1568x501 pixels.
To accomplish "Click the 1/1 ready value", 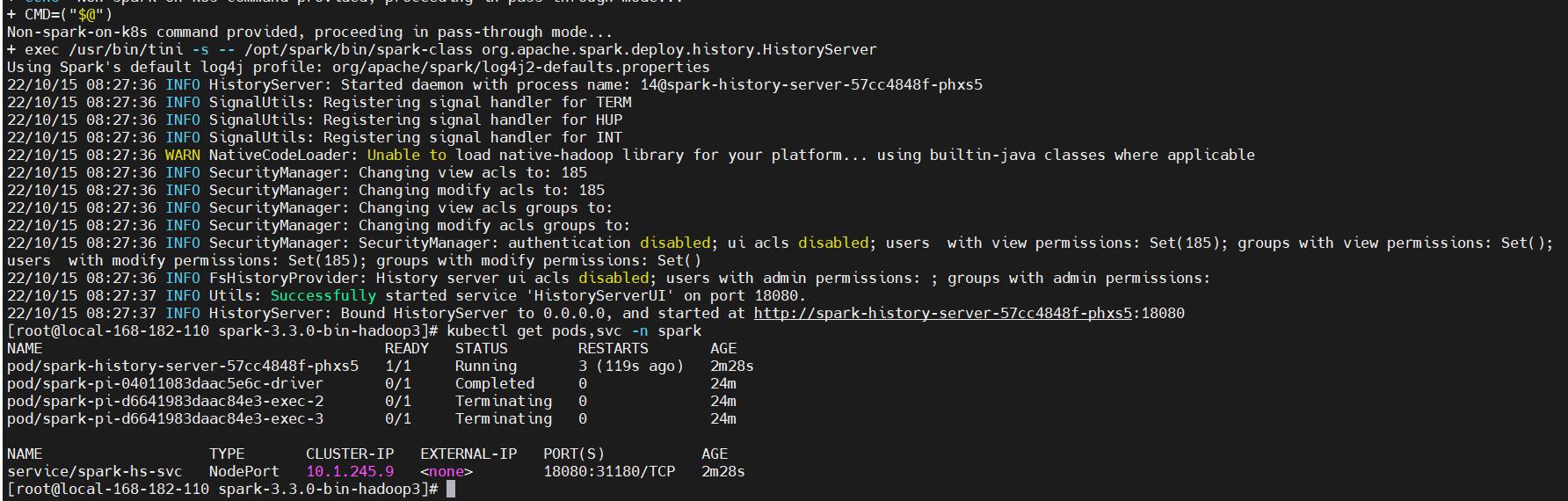I will 398,366.
